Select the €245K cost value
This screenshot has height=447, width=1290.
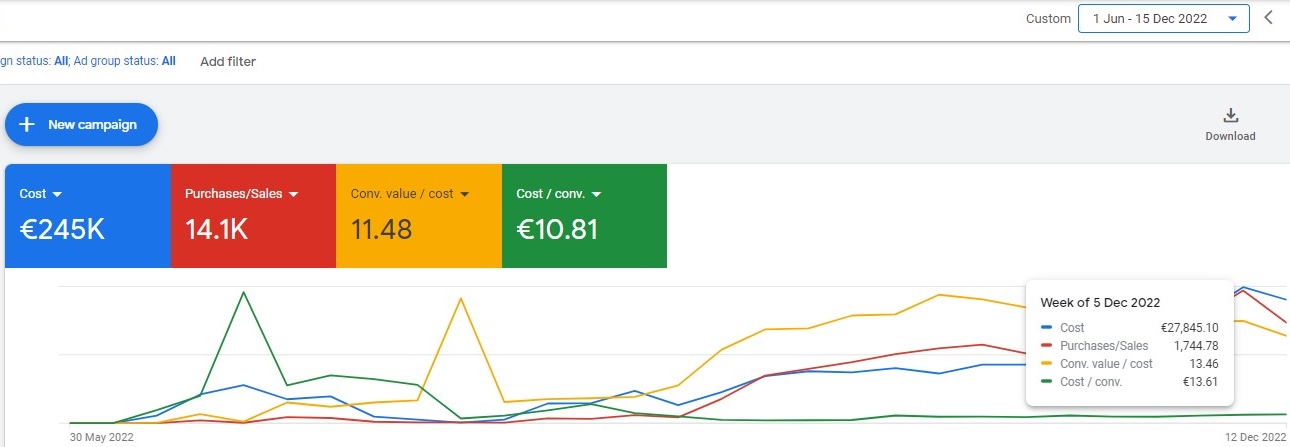tap(62, 230)
